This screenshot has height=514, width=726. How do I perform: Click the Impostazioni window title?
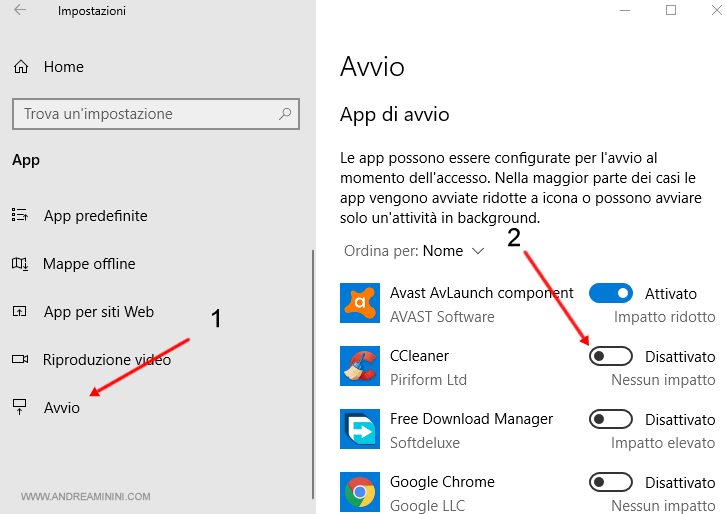[92, 11]
